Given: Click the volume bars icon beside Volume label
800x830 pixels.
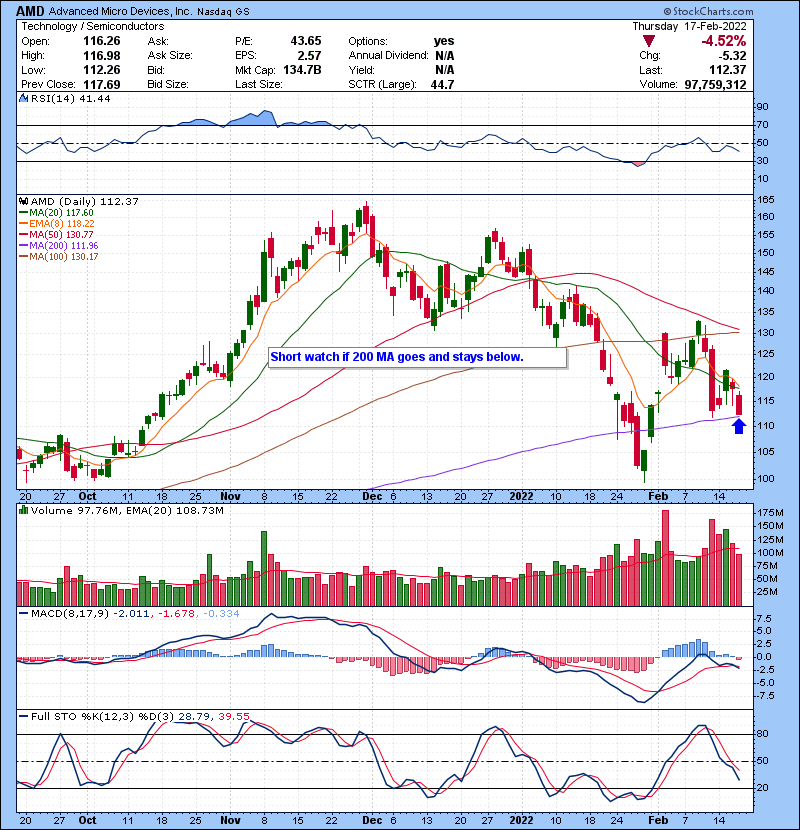Looking at the screenshot, I should pos(23,510).
